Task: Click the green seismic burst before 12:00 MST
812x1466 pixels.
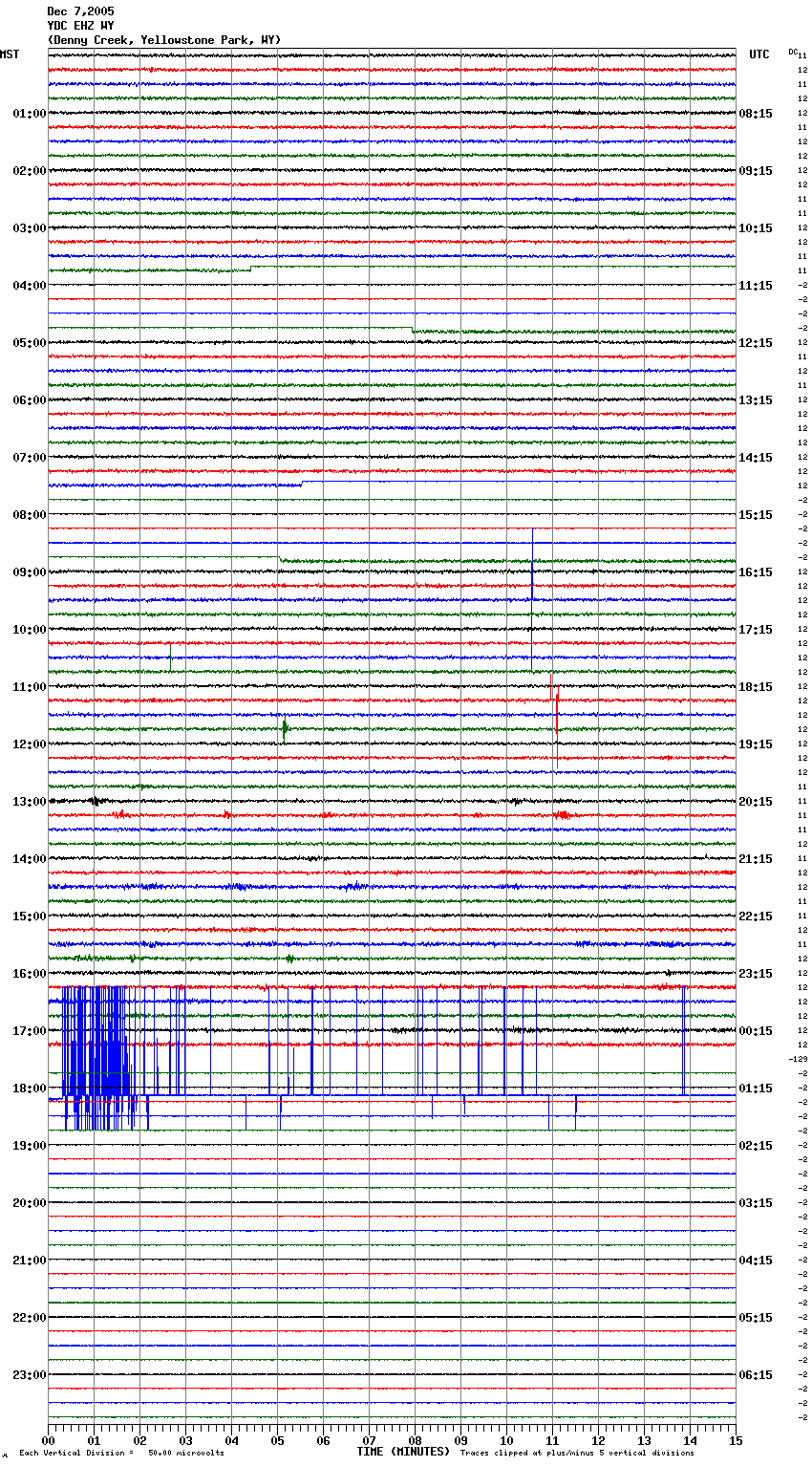Action: pos(284,728)
